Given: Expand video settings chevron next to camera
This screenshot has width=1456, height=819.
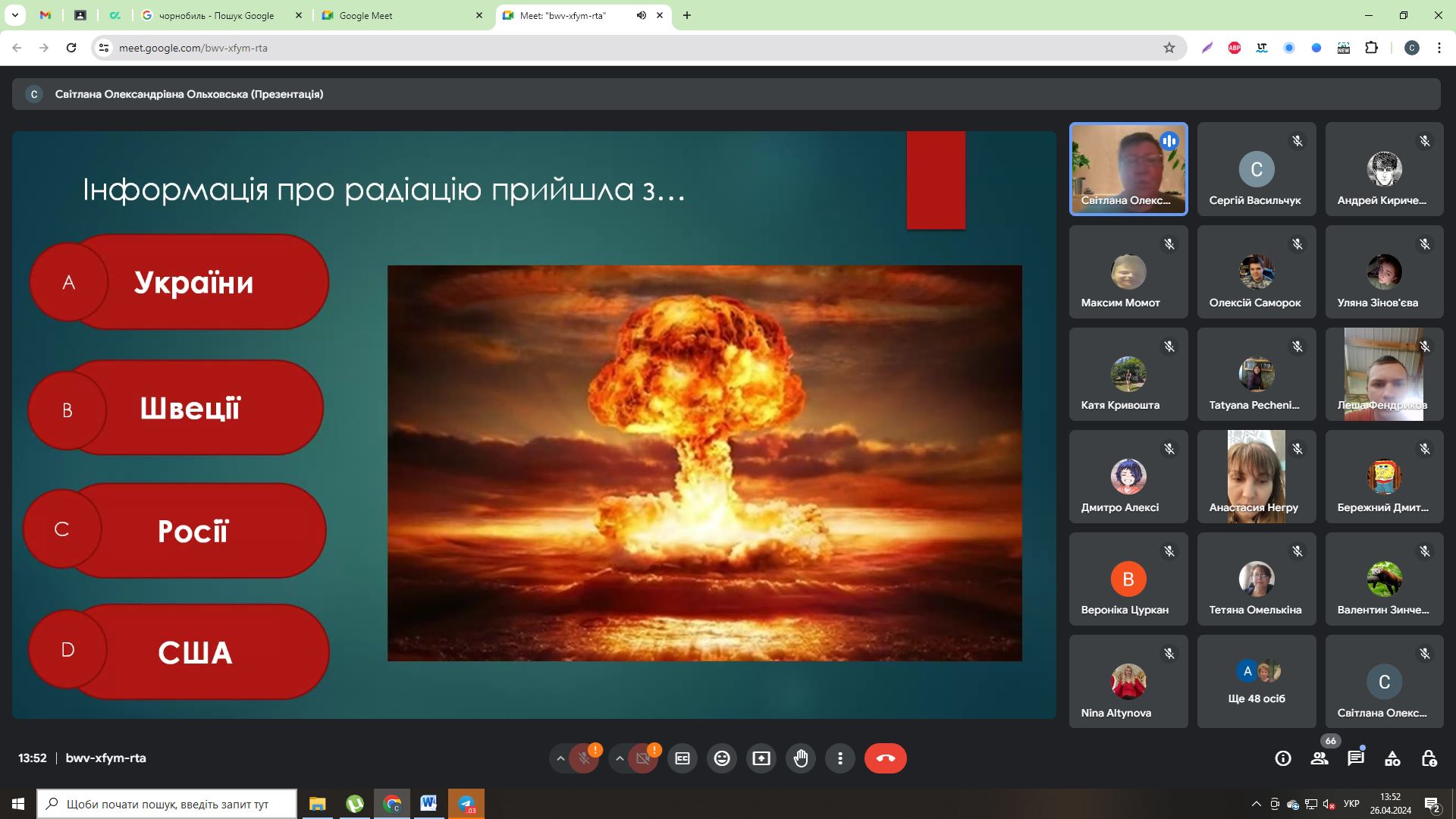Looking at the screenshot, I should [620, 758].
